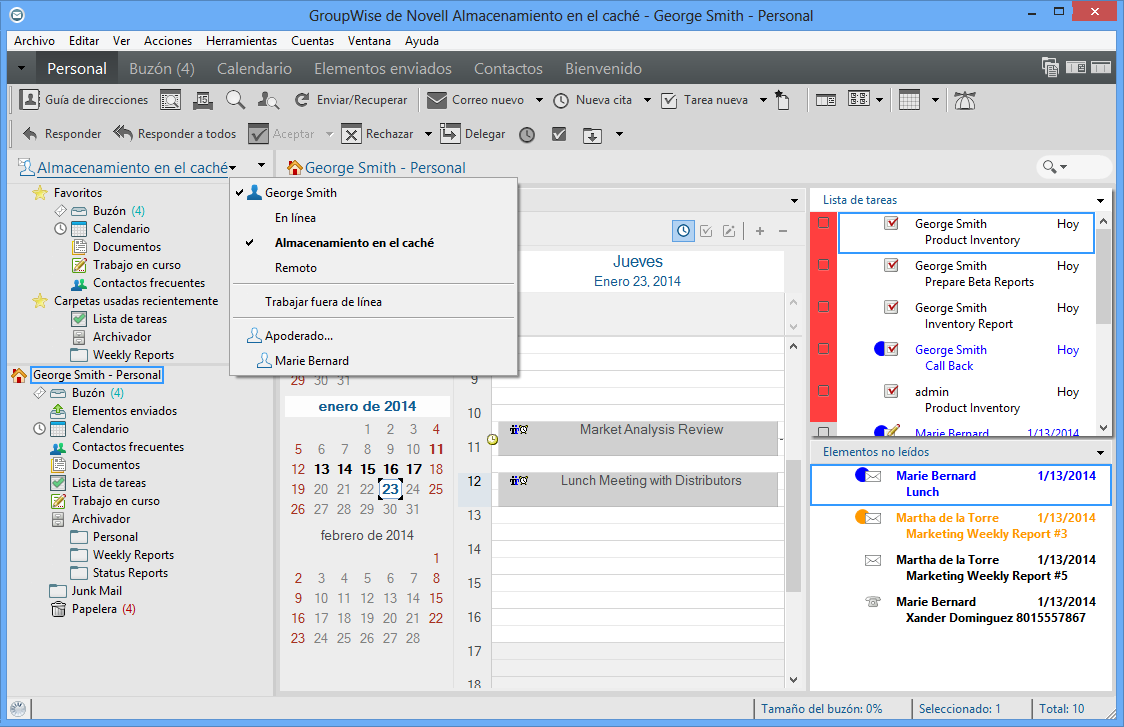Open the Correo nuevo dropdown arrow

[539, 100]
